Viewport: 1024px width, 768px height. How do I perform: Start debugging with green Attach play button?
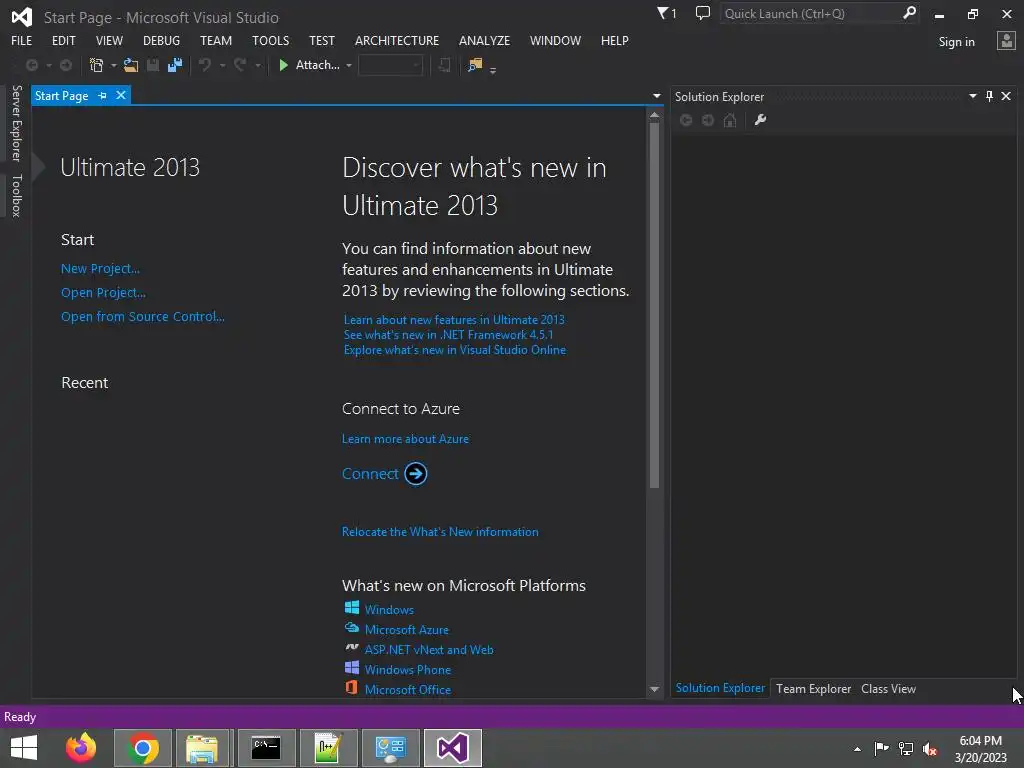[x=310, y=65]
